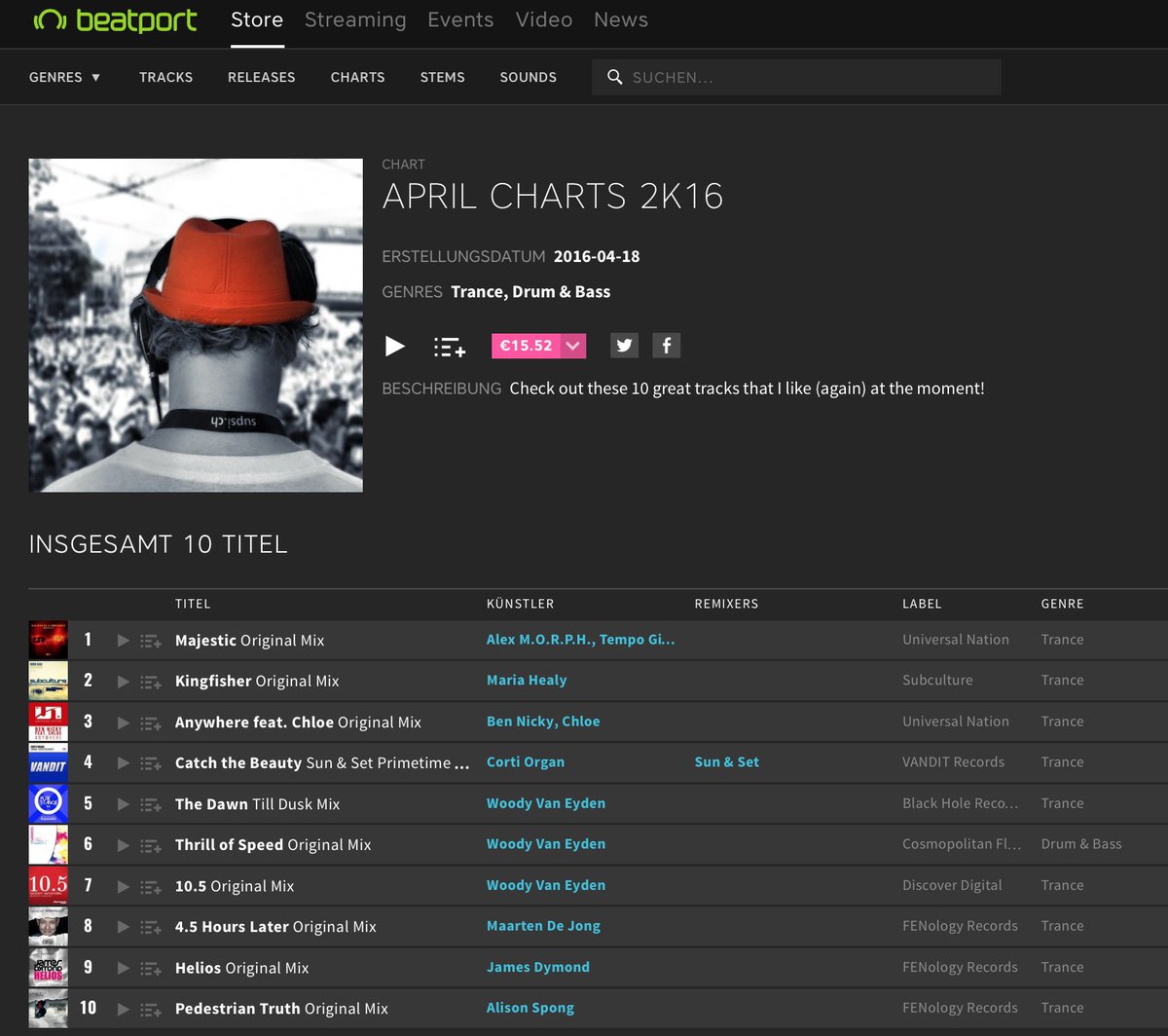Go to the Releases section
Viewport: 1168px width, 1036px height.
(x=262, y=77)
